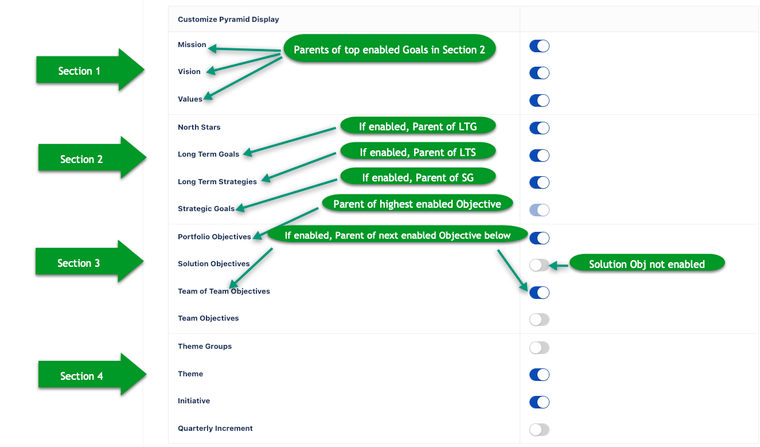Click the Long Term Strategies label

(217, 182)
